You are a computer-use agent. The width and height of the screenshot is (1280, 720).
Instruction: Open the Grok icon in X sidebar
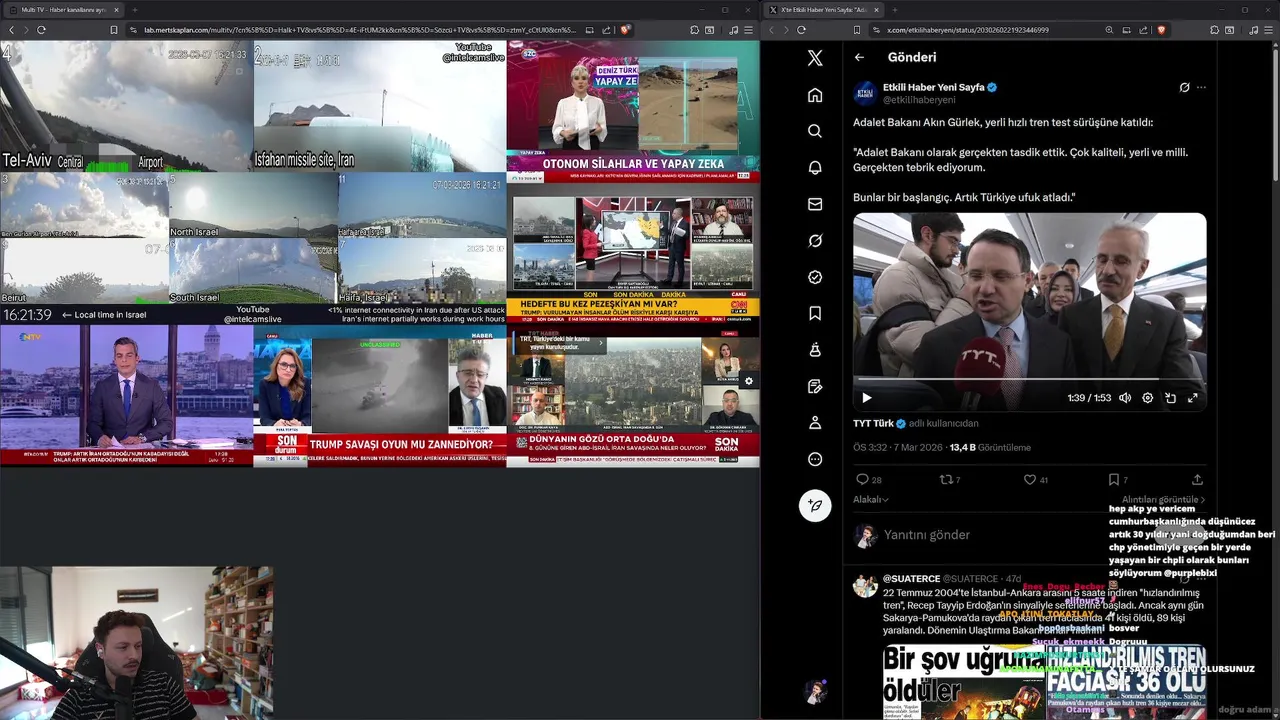815,241
